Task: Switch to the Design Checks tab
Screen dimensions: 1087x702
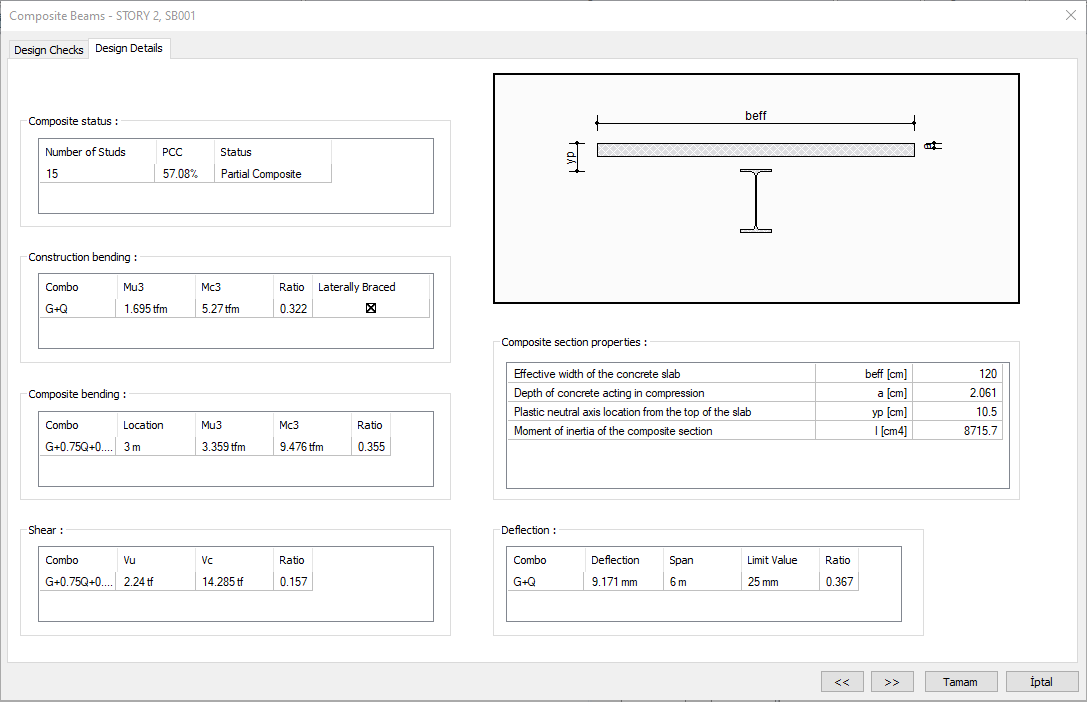Action: click(x=49, y=50)
